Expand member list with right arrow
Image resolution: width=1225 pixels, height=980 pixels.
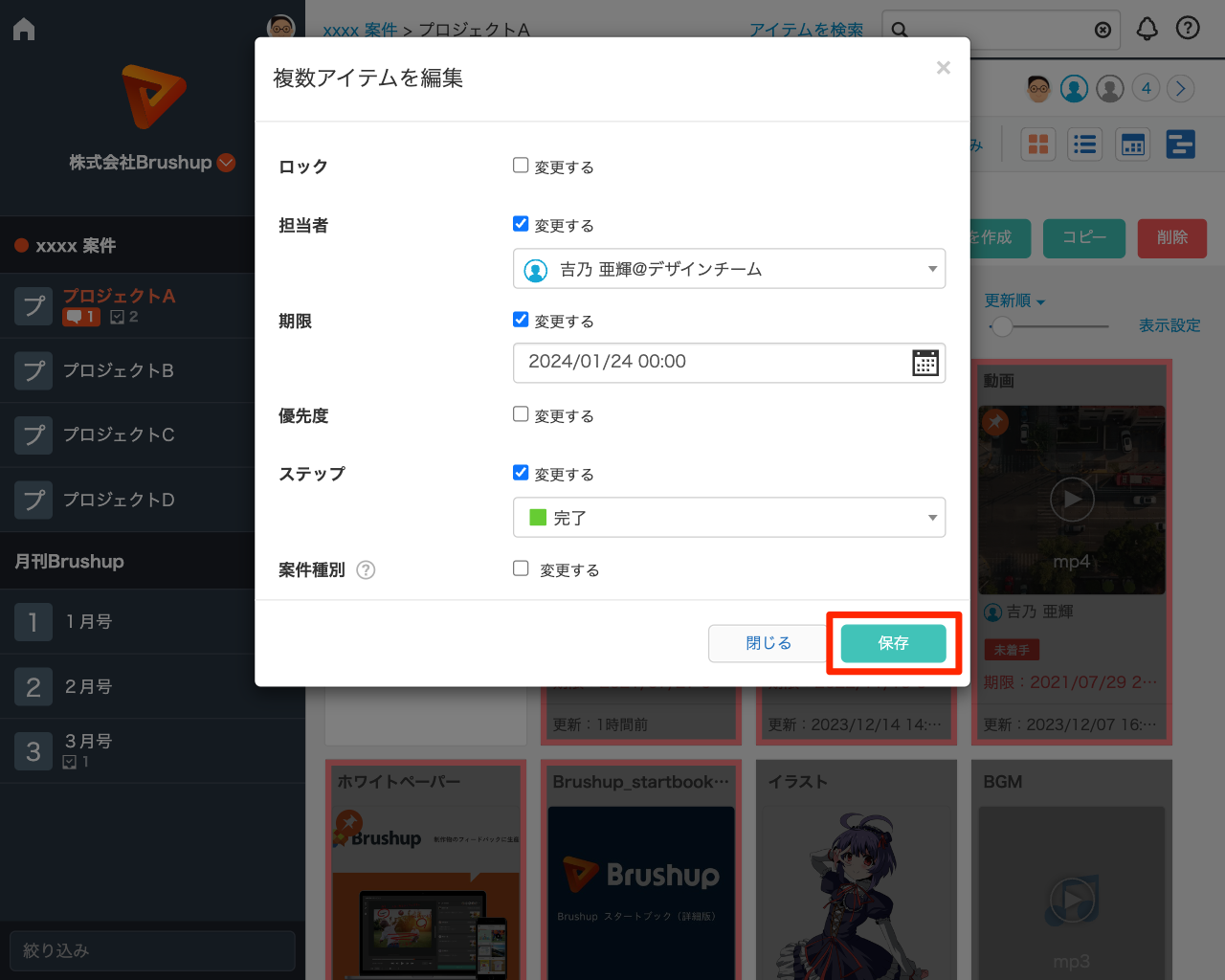click(1181, 89)
